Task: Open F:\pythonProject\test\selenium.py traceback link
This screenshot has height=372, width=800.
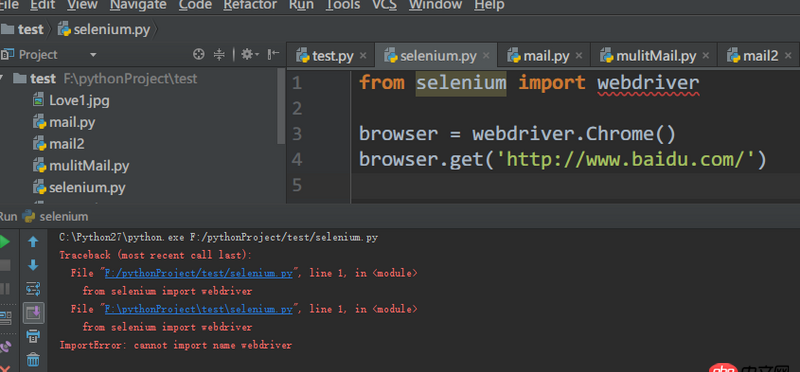Action: point(198,309)
